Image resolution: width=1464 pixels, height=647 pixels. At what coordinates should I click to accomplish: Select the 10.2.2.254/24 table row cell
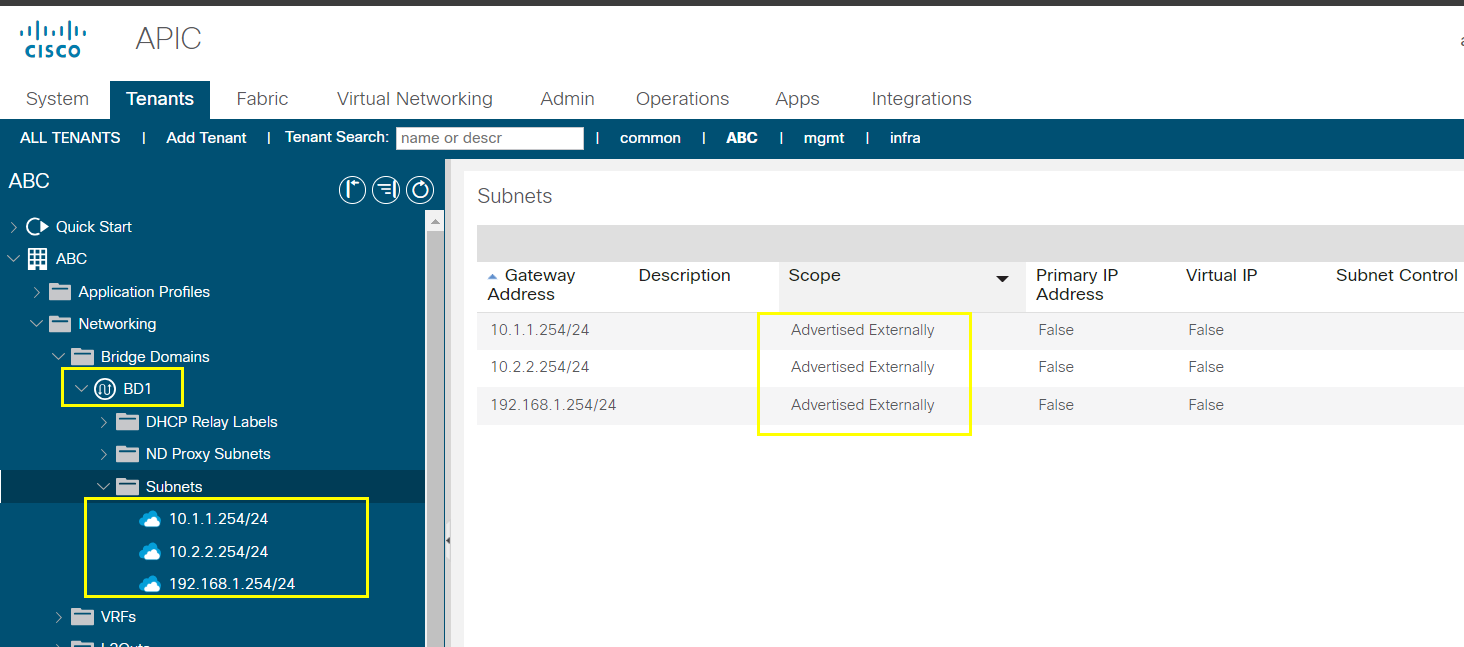539,367
